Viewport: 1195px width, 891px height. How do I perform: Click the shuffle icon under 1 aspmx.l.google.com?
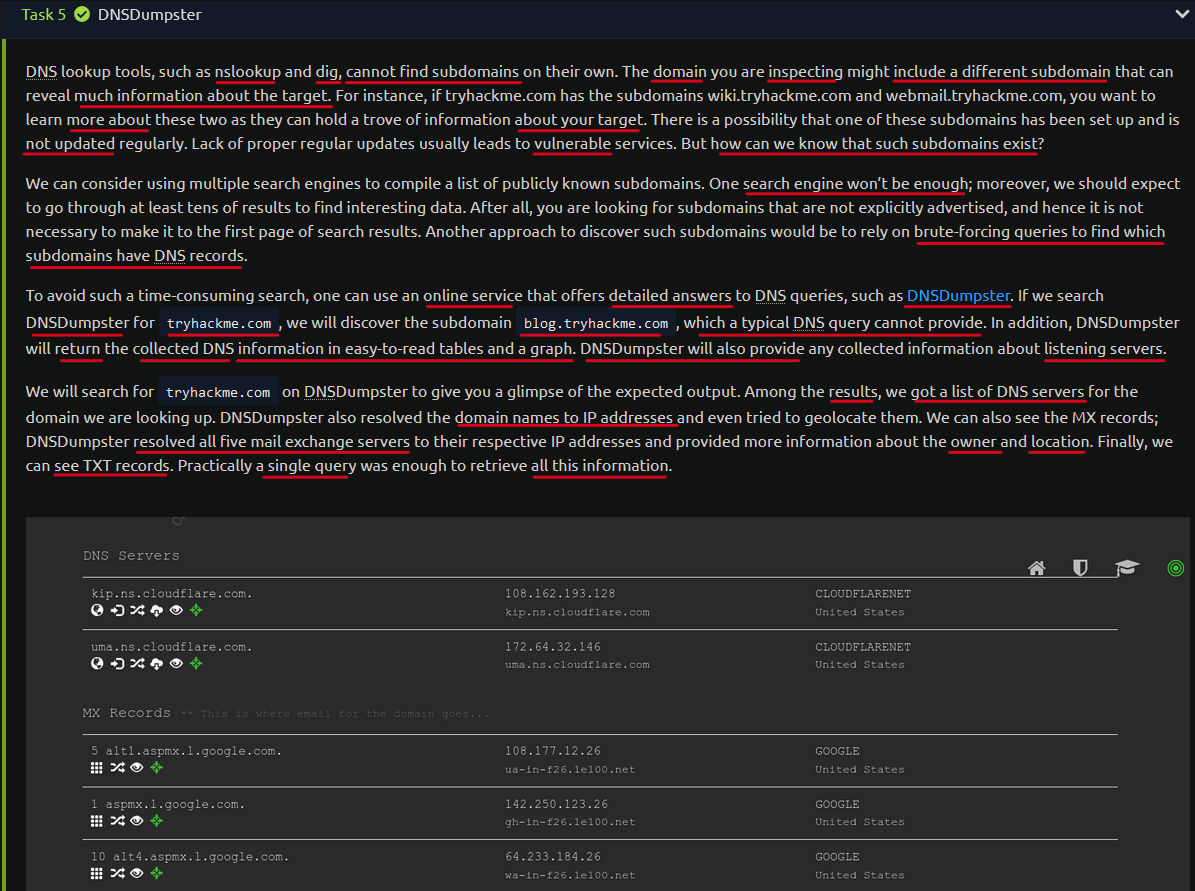click(x=117, y=821)
